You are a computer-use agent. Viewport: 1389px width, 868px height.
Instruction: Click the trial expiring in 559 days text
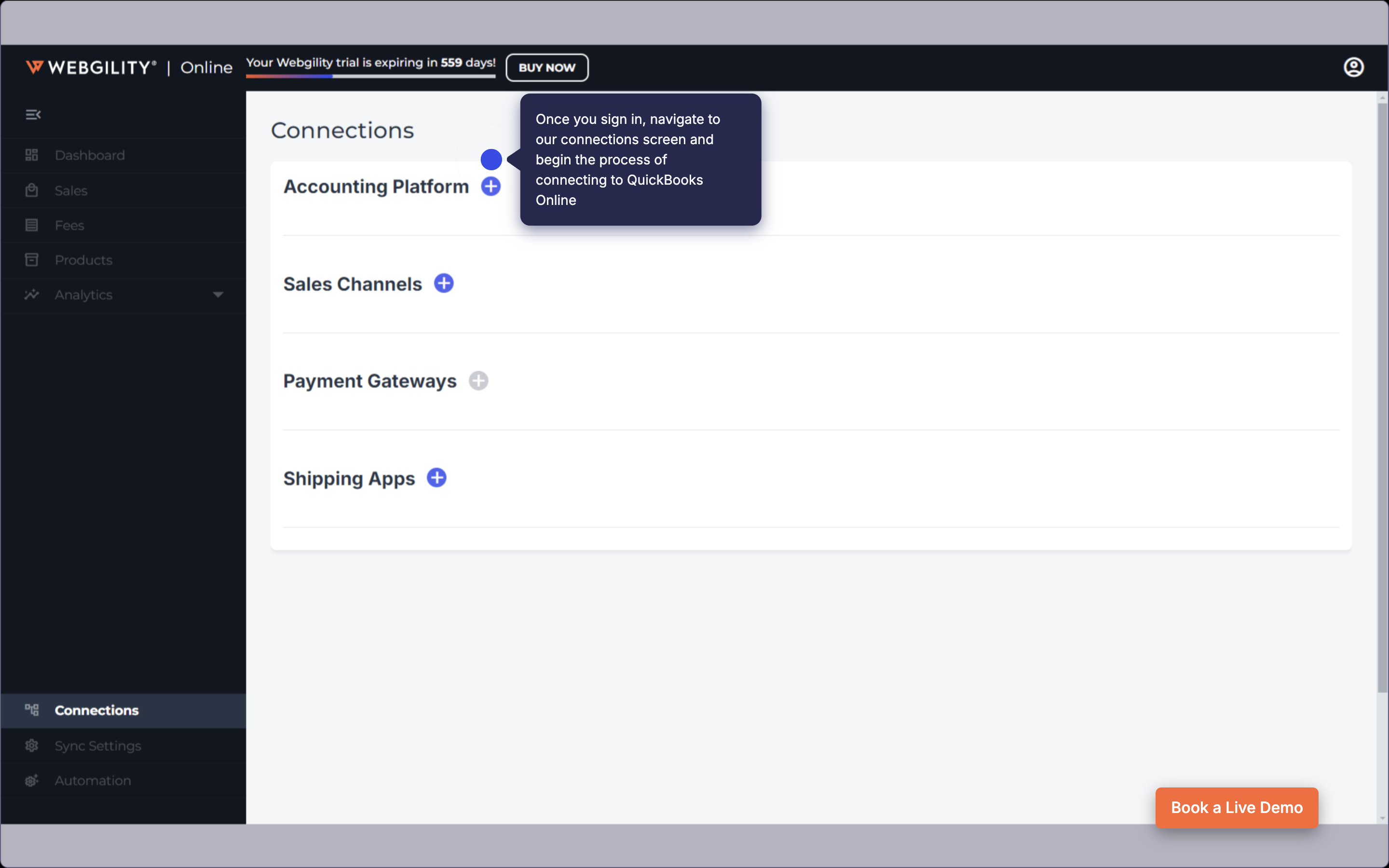pos(371,63)
